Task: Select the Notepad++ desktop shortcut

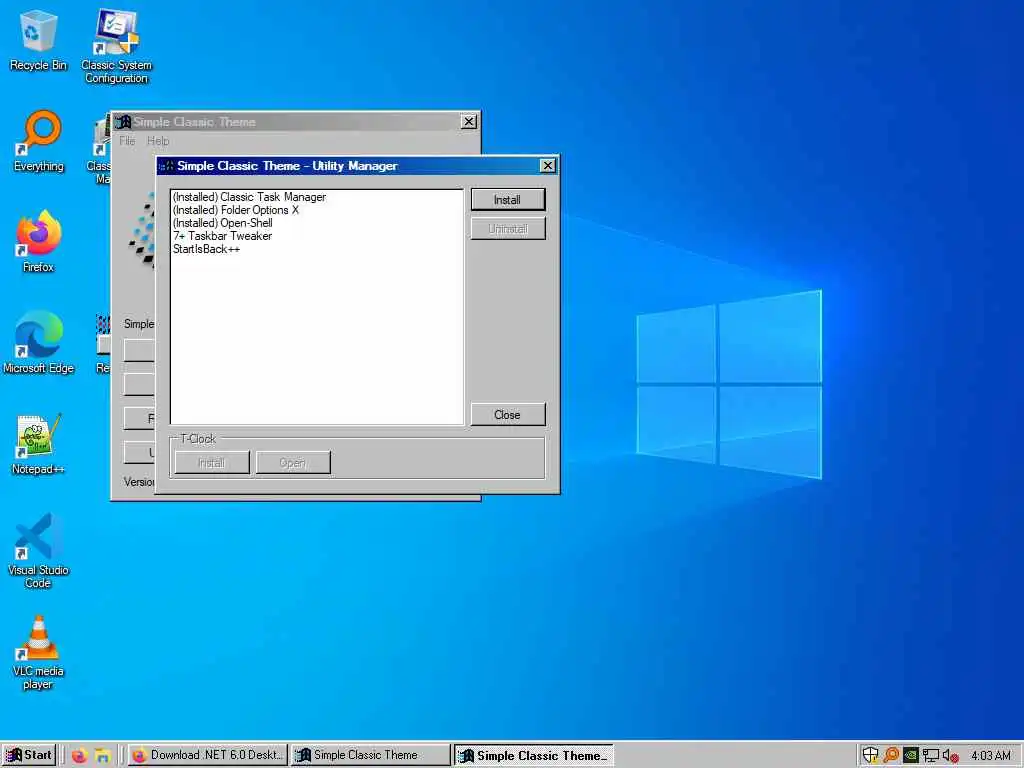Action: (38, 443)
